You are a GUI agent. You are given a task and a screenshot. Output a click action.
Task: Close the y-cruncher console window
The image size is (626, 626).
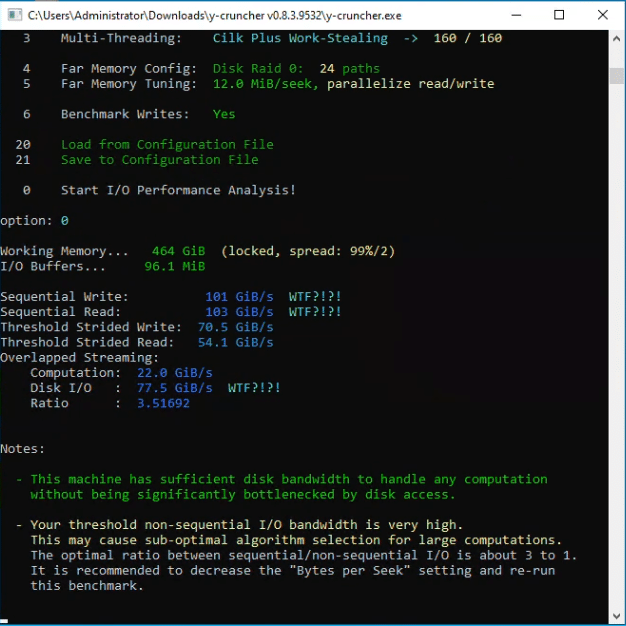tap(602, 15)
